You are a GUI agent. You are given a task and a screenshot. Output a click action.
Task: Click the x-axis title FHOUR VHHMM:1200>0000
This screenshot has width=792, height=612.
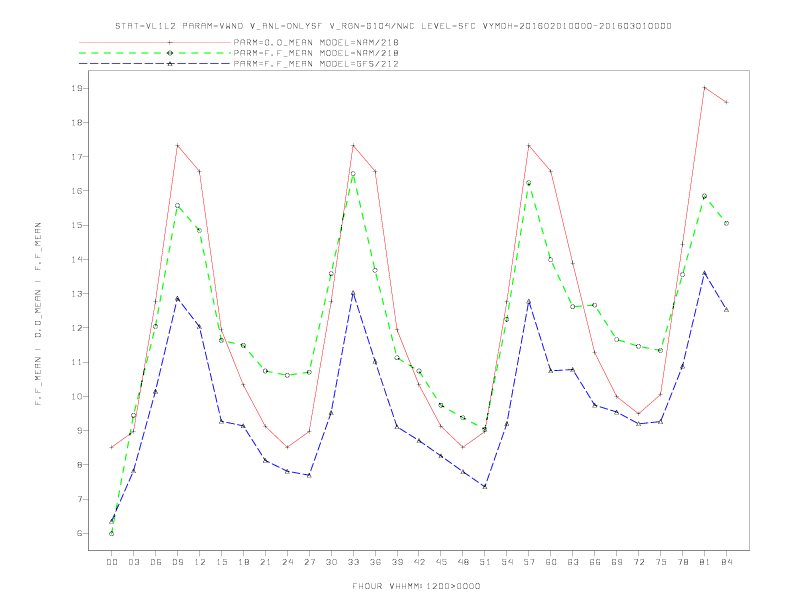click(416, 586)
